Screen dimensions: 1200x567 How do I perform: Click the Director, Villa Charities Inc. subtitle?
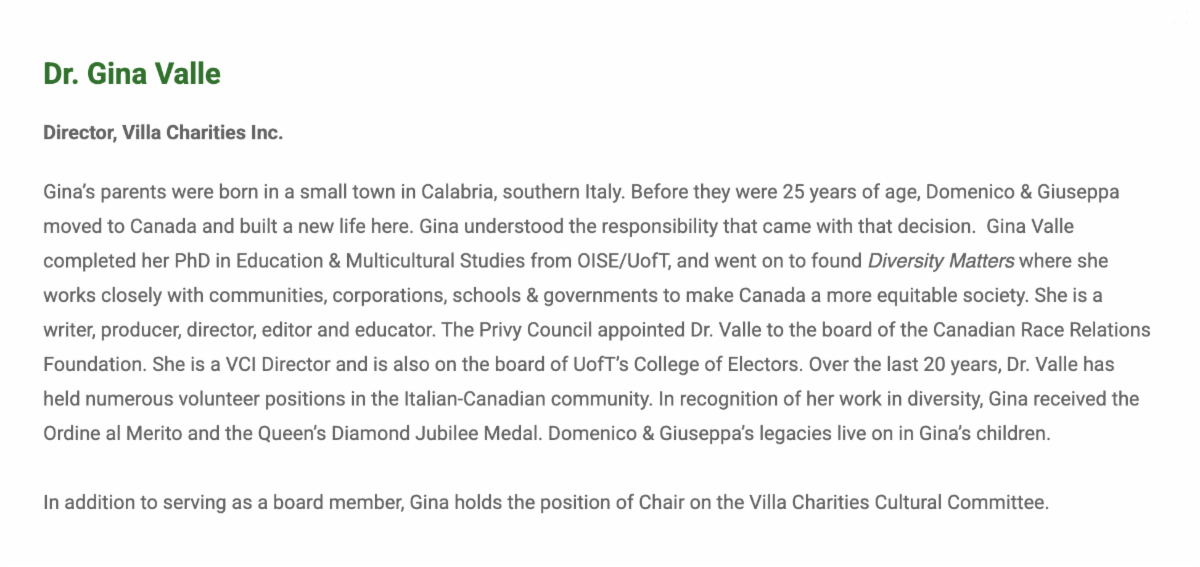click(163, 133)
